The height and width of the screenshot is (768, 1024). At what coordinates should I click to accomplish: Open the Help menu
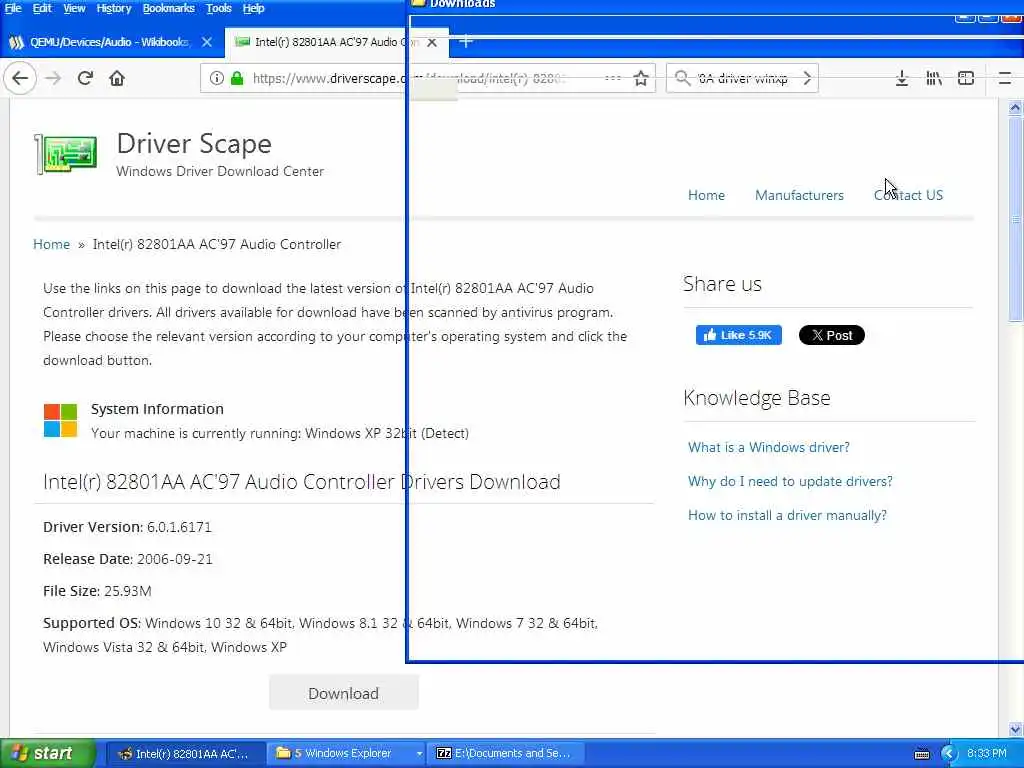click(253, 8)
